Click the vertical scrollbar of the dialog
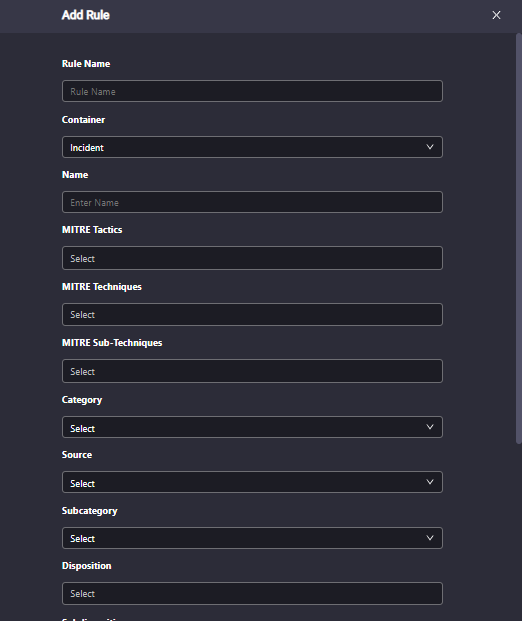 point(518,239)
